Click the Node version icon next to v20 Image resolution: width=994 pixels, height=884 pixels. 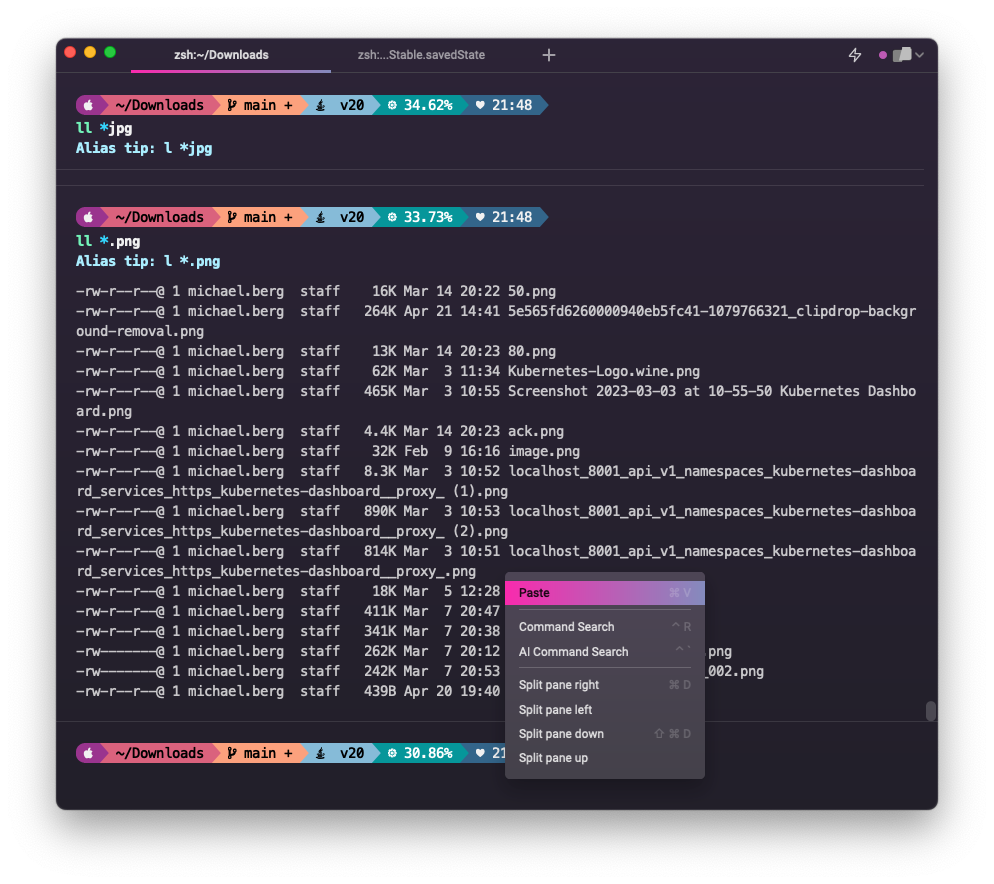[320, 104]
